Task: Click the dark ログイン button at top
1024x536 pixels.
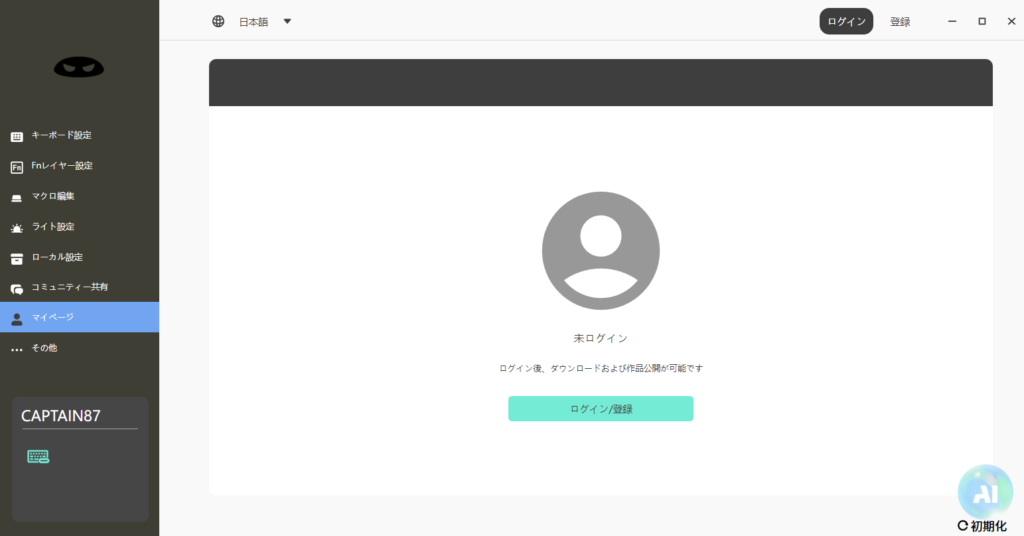Action: (x=846, y=21)
